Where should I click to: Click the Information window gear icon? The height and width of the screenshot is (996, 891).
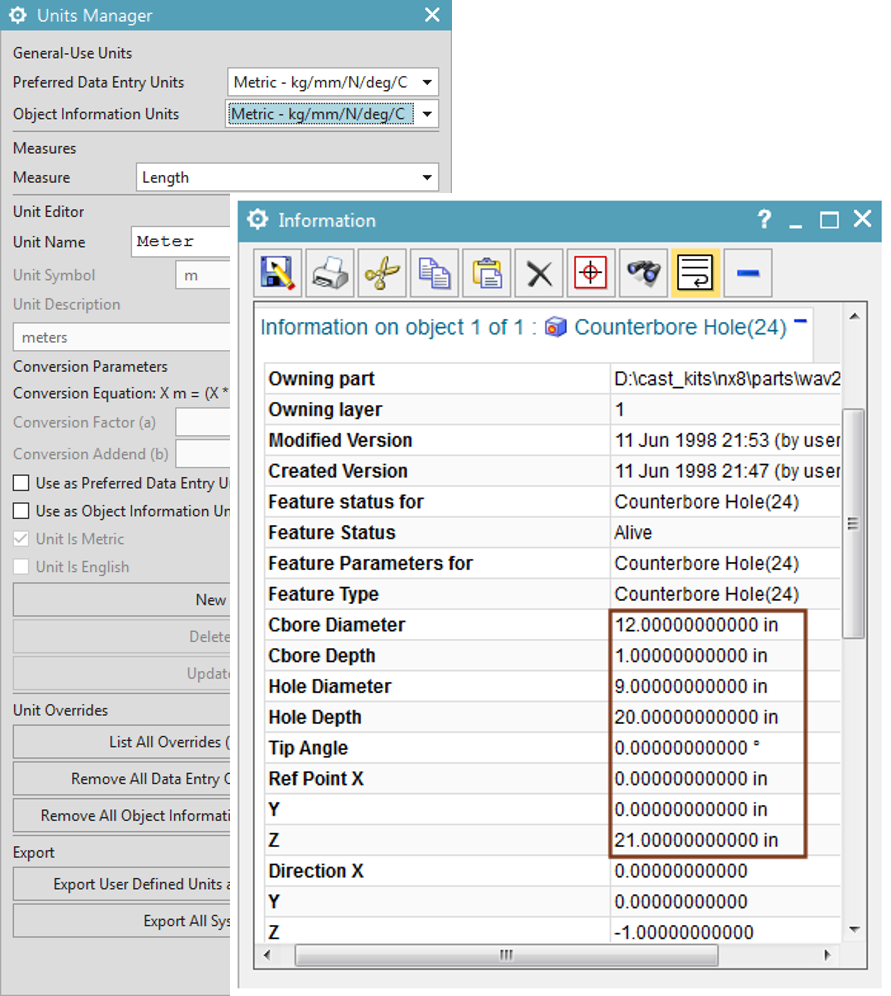coord(257,220)
